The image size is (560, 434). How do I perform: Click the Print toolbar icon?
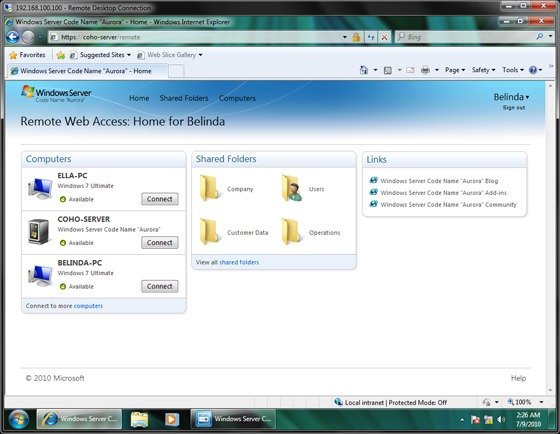pyautogui.click(x=425, y=70)
